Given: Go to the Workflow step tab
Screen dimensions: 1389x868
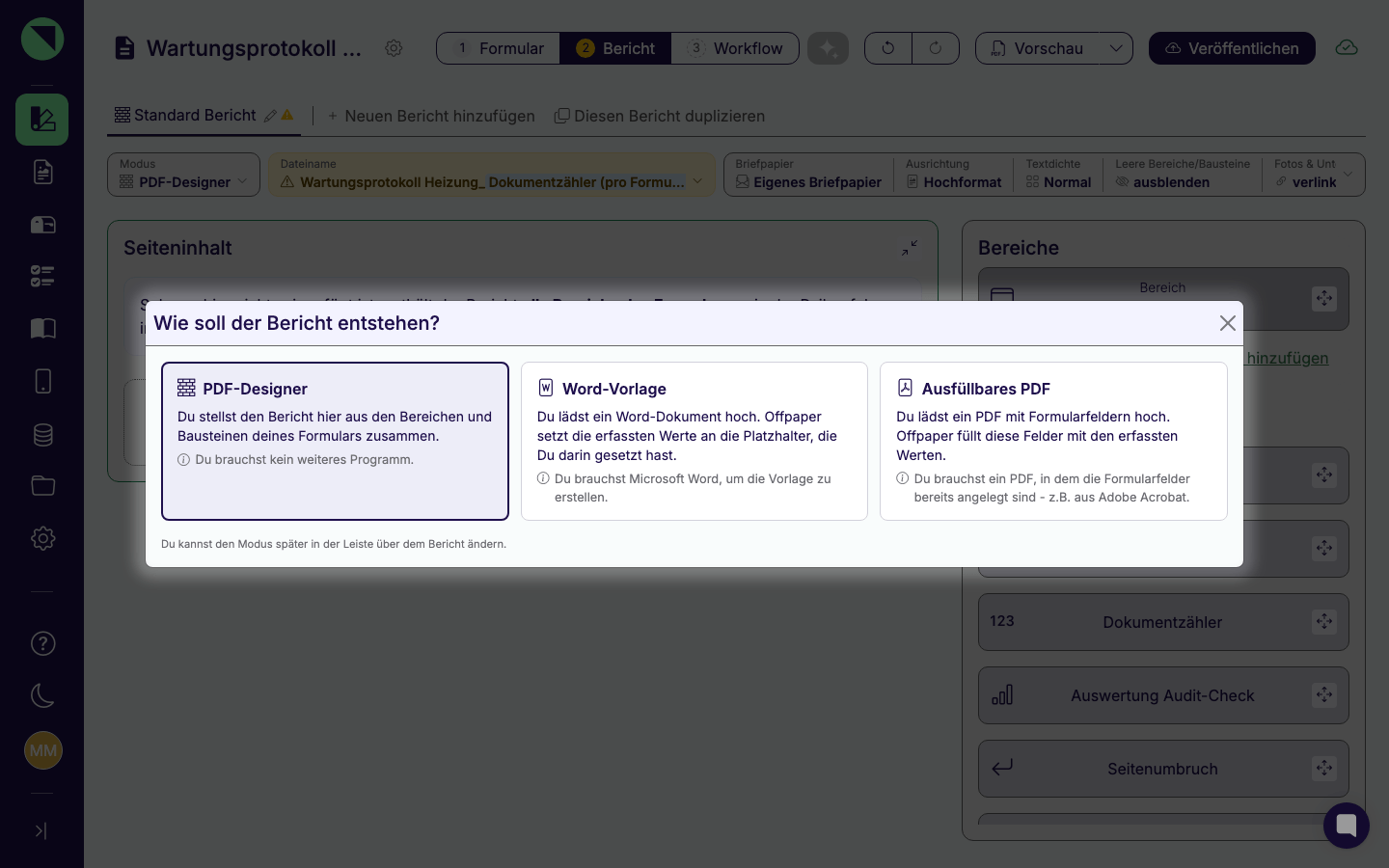Looking at the screenshot, I should 735,48.
